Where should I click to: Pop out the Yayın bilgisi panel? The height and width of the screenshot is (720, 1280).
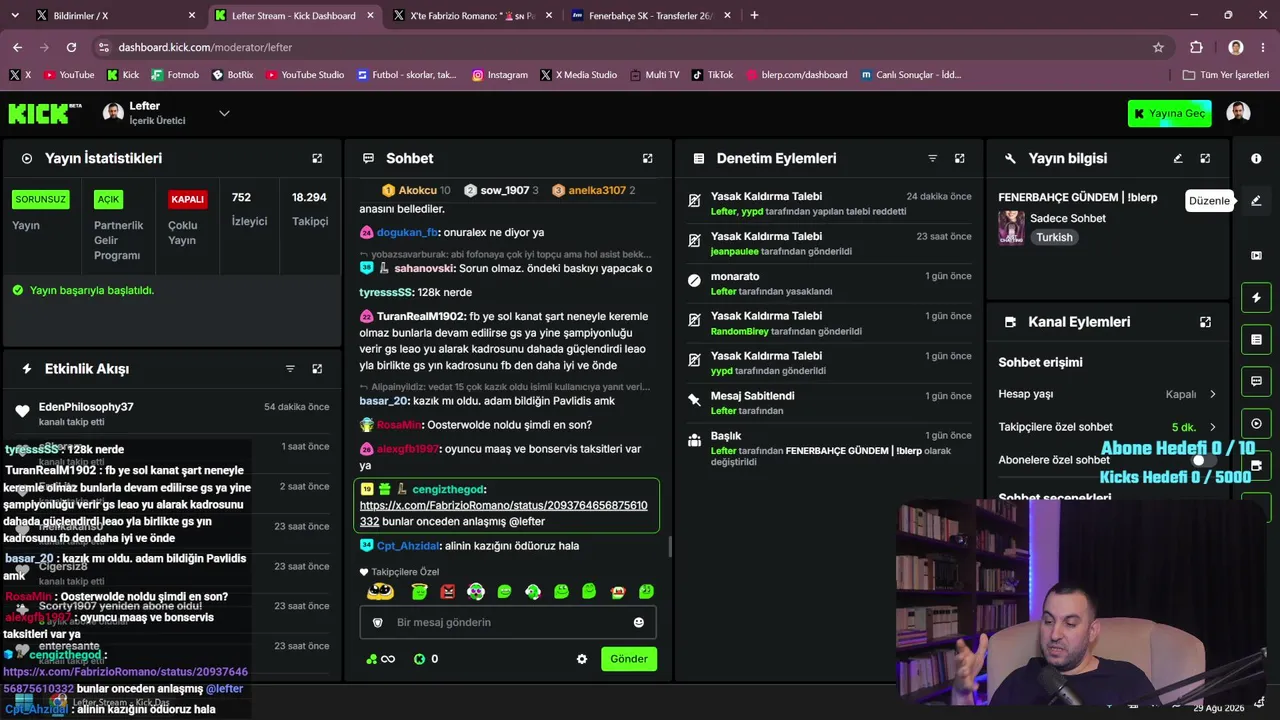click(x=1205, y=158)
